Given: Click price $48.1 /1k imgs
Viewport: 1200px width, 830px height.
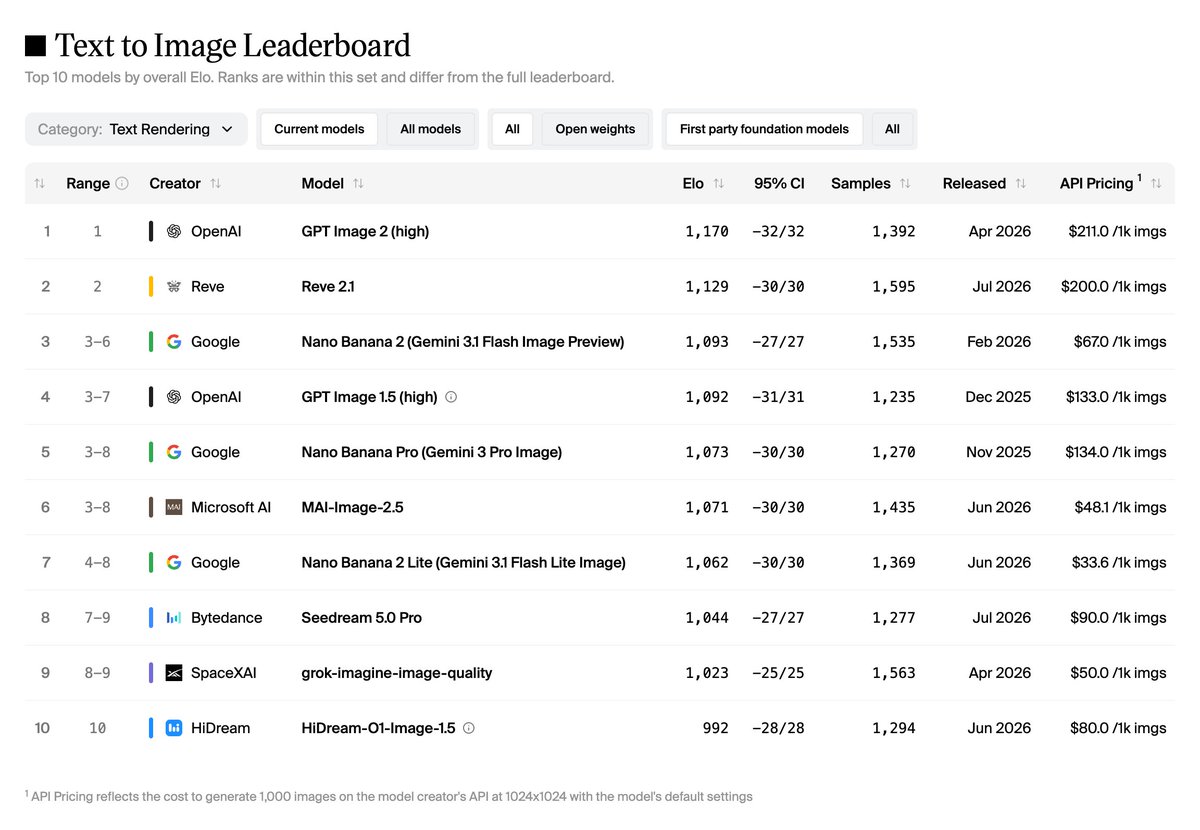Looking at the screenshot, I should click(1121, 507).
